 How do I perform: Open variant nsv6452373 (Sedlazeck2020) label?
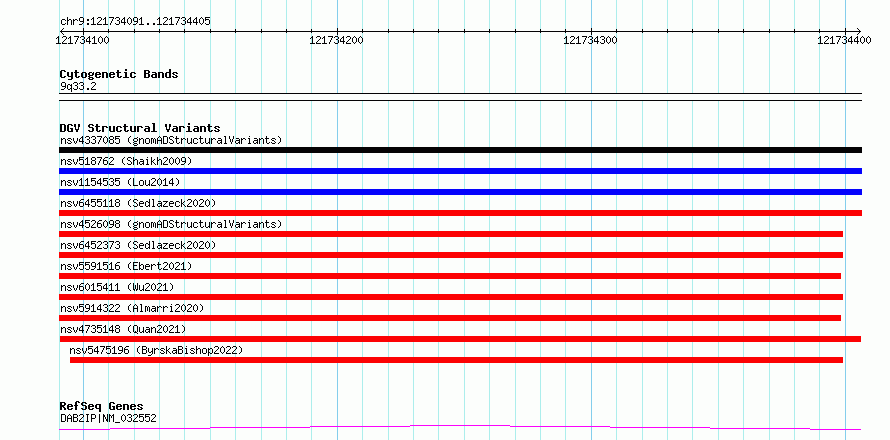click(138, 245)
